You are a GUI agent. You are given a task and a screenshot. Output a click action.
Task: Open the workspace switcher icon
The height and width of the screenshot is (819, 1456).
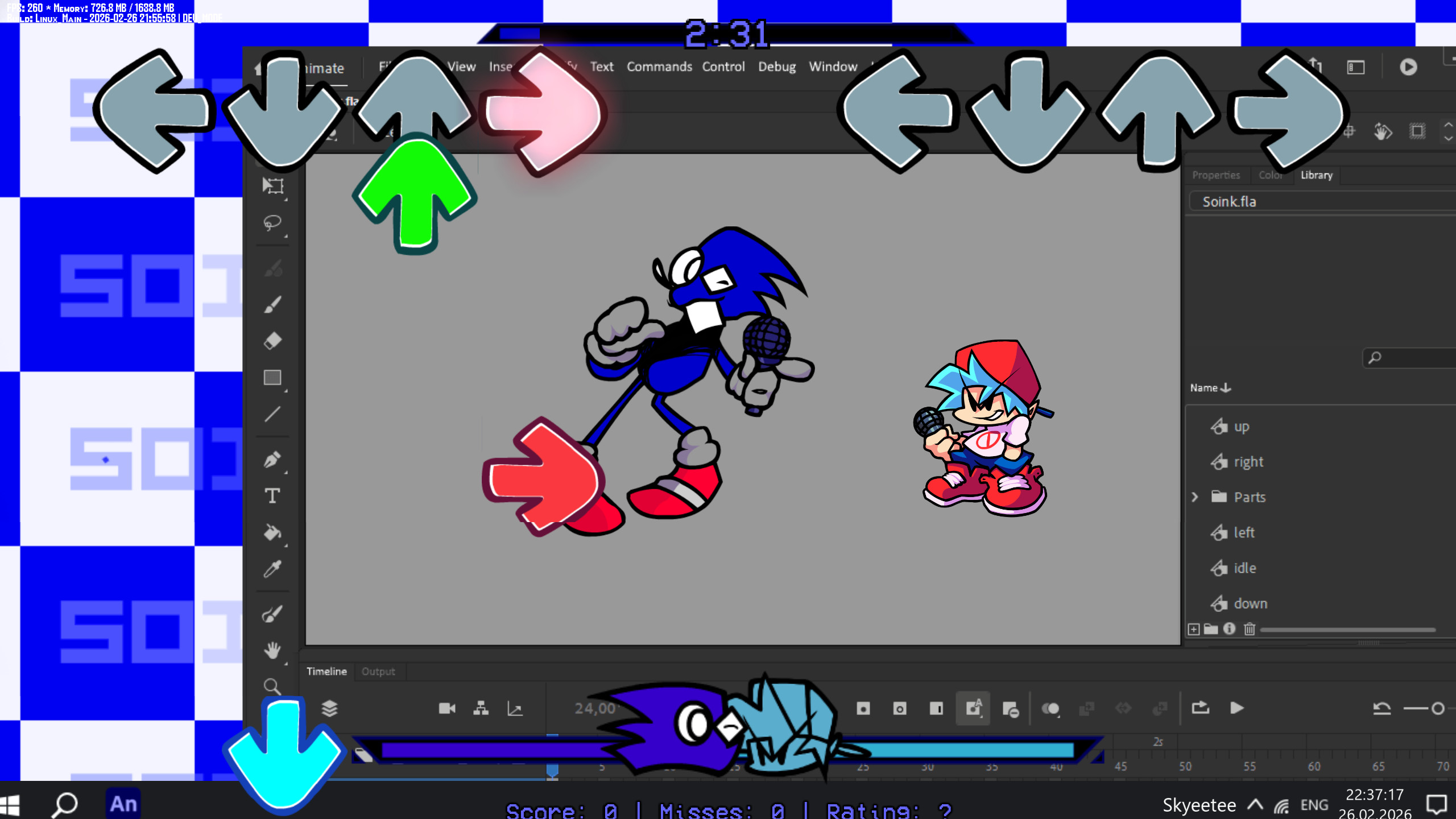(x=1356, y=67)
